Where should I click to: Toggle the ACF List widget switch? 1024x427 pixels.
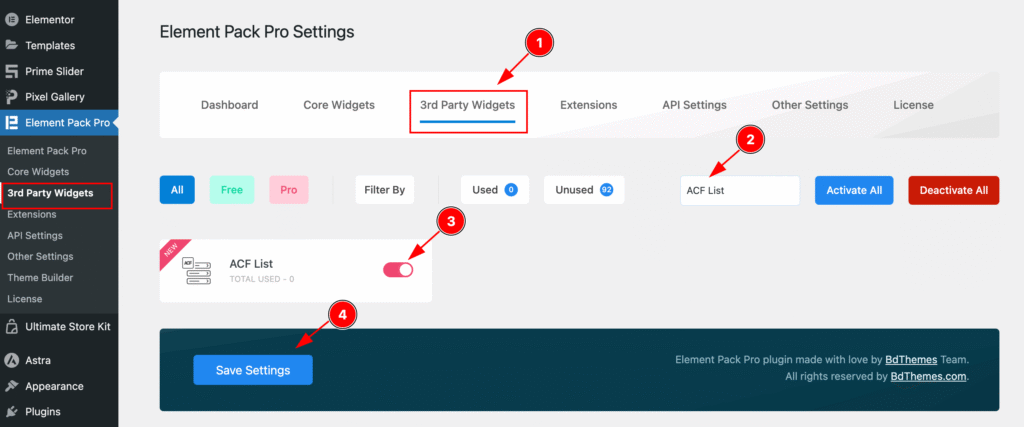(x=398, y=269)
